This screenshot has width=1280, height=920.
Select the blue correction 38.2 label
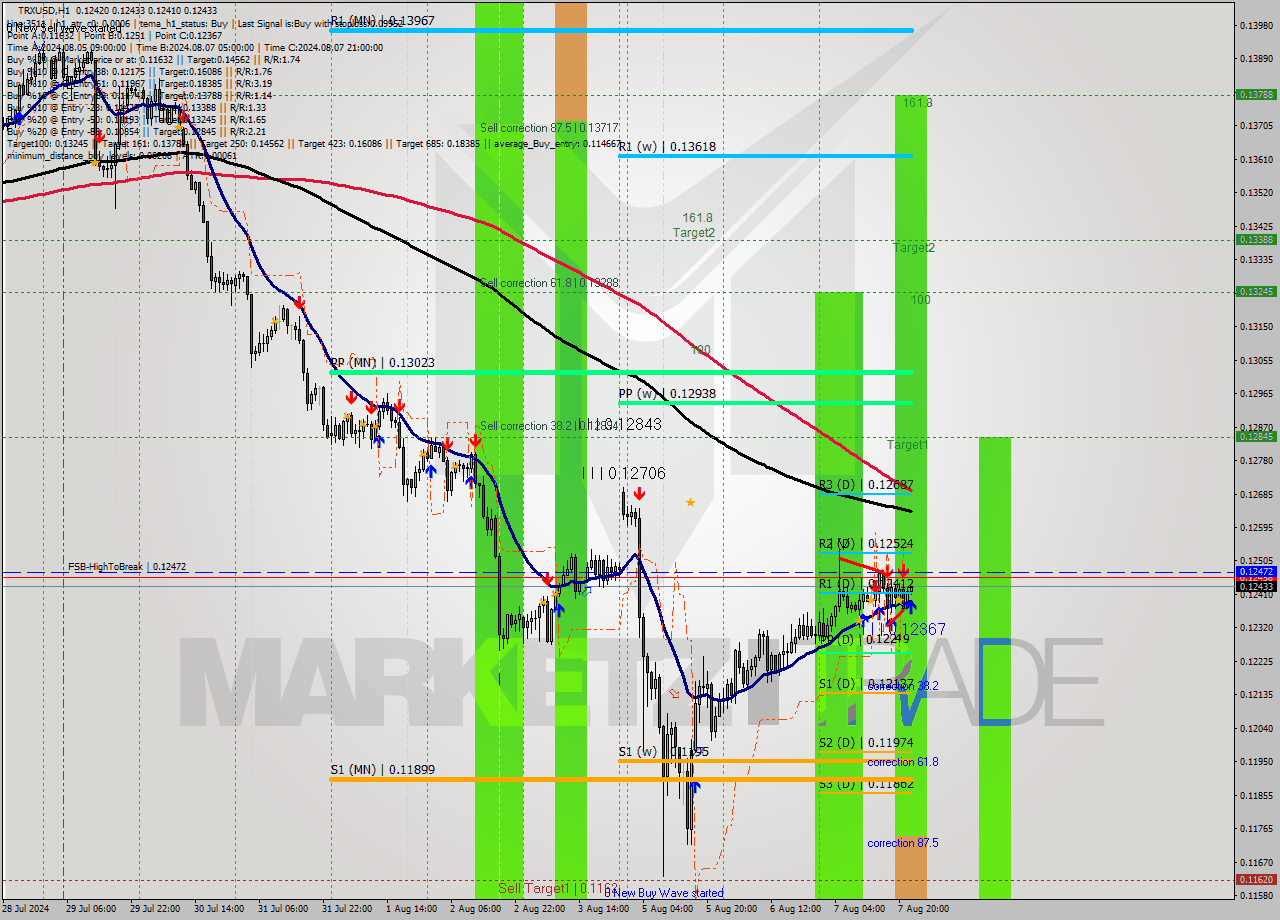(x=903, y=686)
